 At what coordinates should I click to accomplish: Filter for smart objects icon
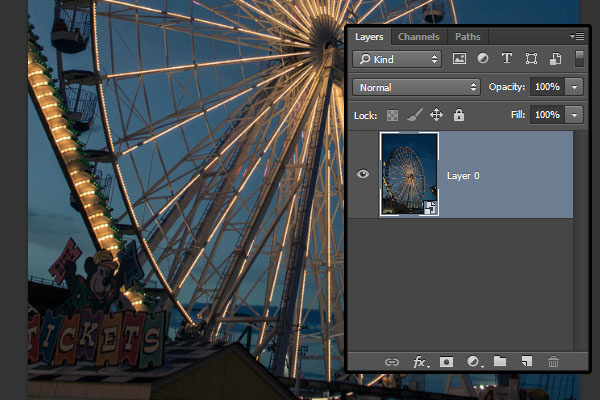tap(555, 59)
